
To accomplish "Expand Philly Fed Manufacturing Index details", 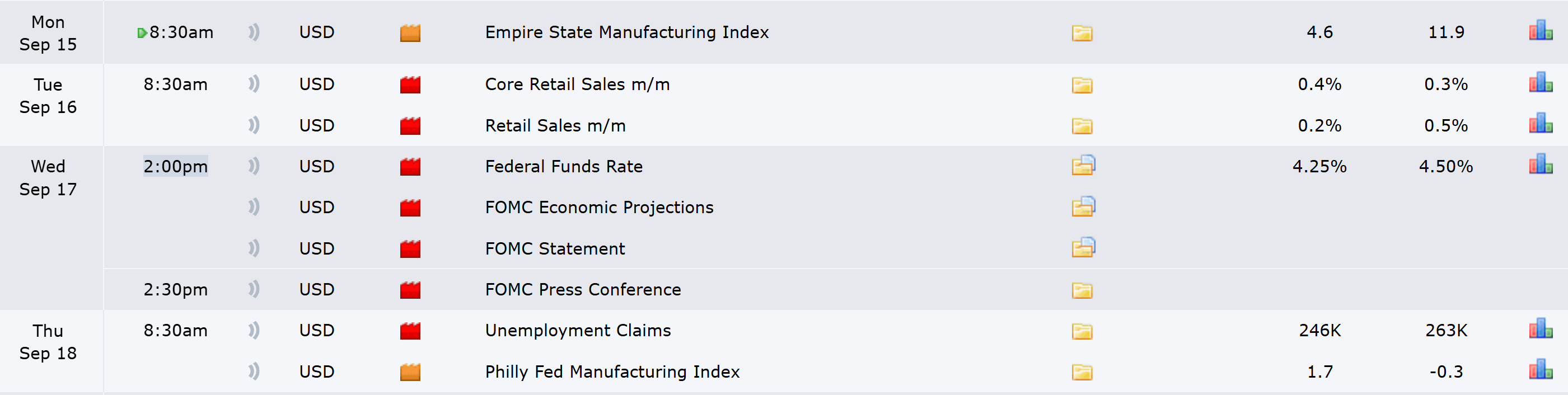I will click(1082, 372).
